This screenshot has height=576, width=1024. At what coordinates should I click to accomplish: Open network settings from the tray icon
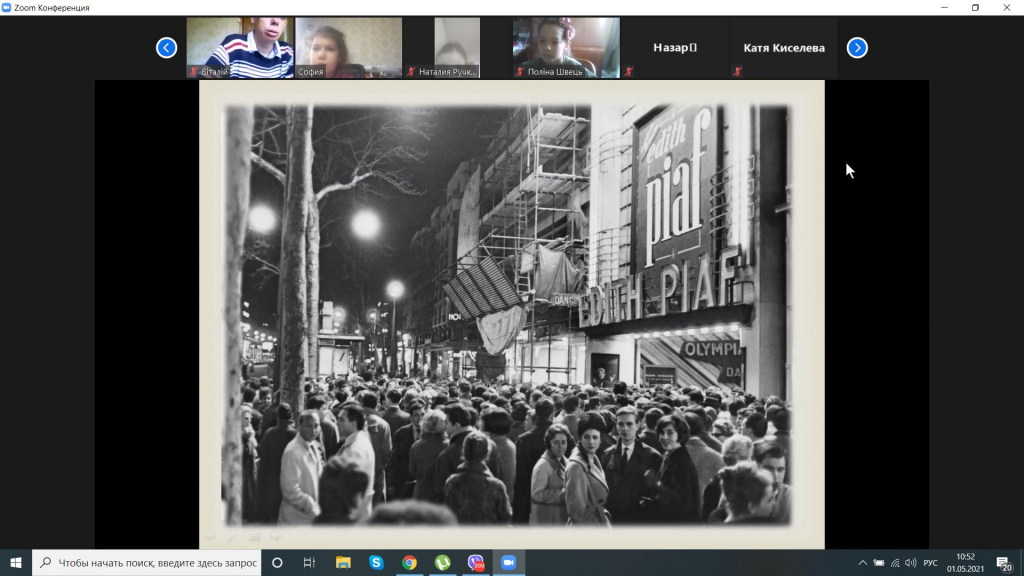895,563
